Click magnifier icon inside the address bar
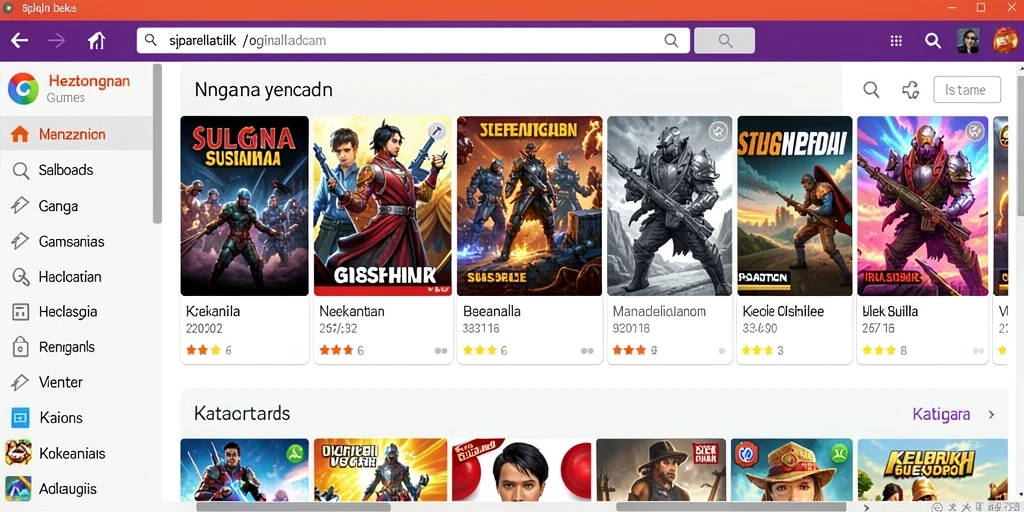1024x512 pixels. [x=671, y=40]
